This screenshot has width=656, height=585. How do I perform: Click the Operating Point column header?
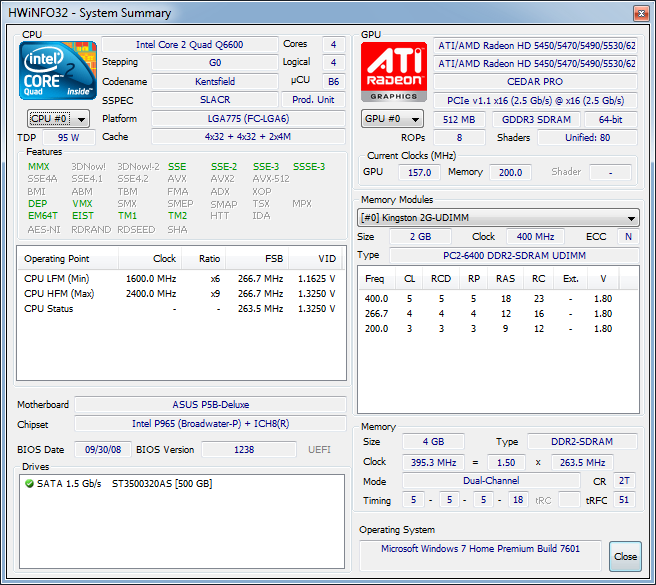68,259
